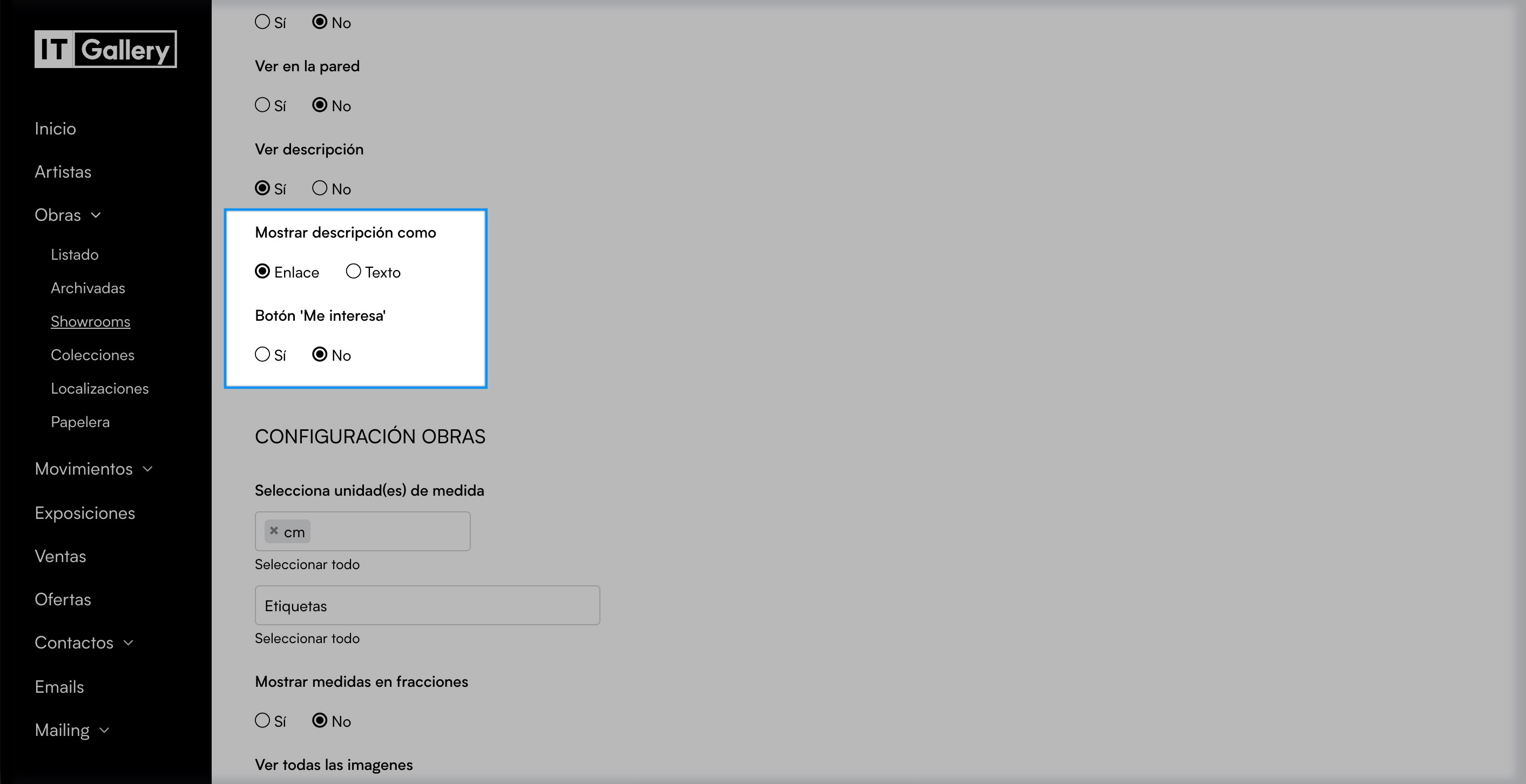Choose No for Ver descripción
The height and width of the screenshot is (784, 1526).
(320, 188)
